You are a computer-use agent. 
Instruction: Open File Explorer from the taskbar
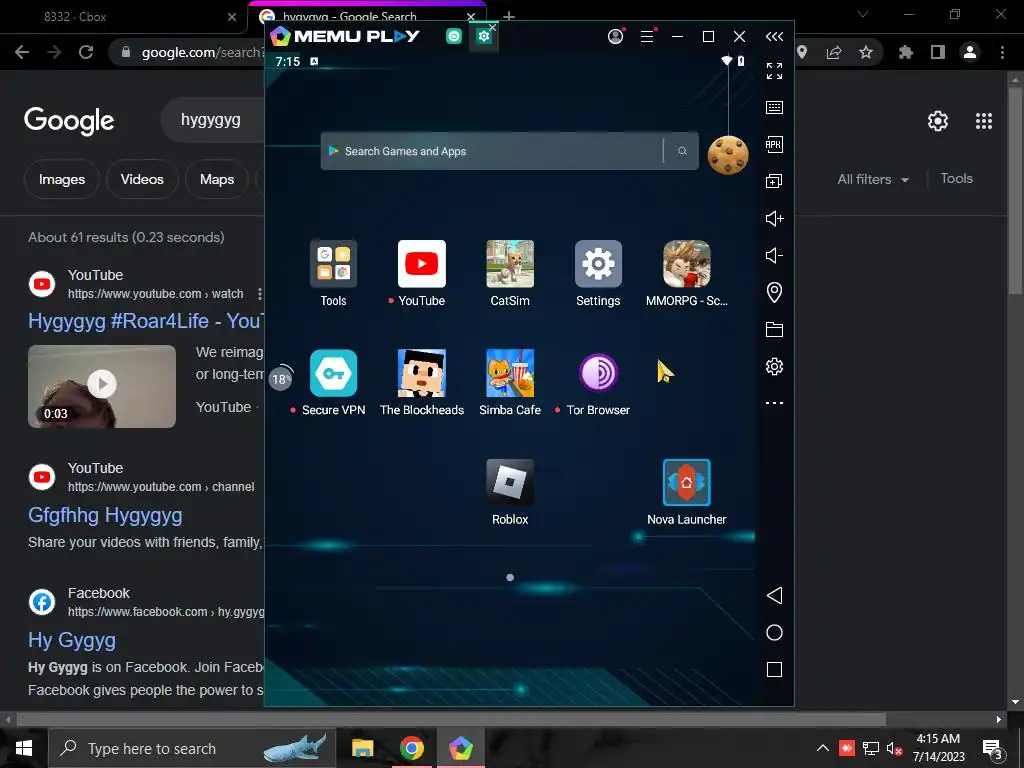tap(362, 748)
